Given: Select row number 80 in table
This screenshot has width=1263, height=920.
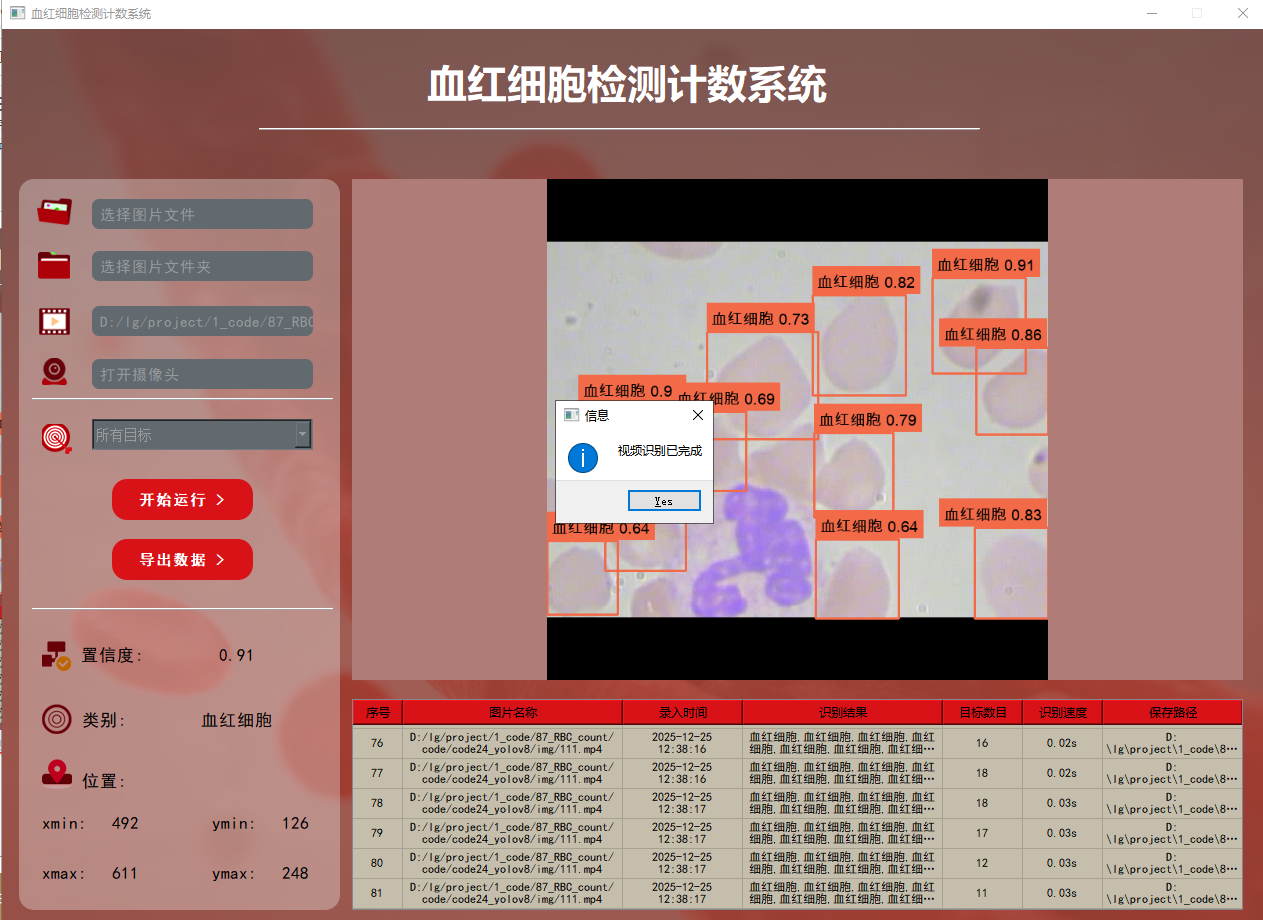Looking at the screenshot, I should point(377,863).
